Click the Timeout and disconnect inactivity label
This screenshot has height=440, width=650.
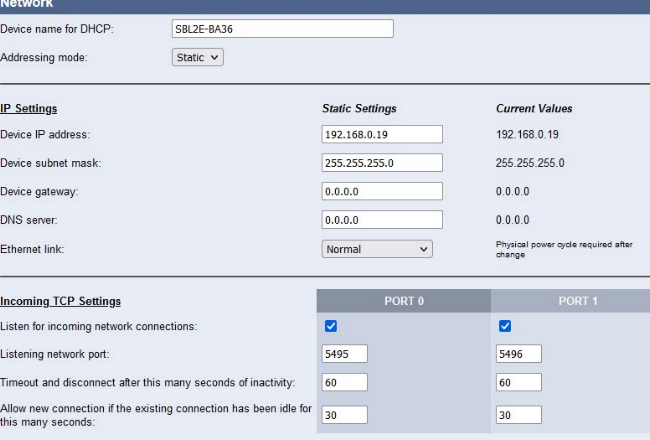point(148,382)
